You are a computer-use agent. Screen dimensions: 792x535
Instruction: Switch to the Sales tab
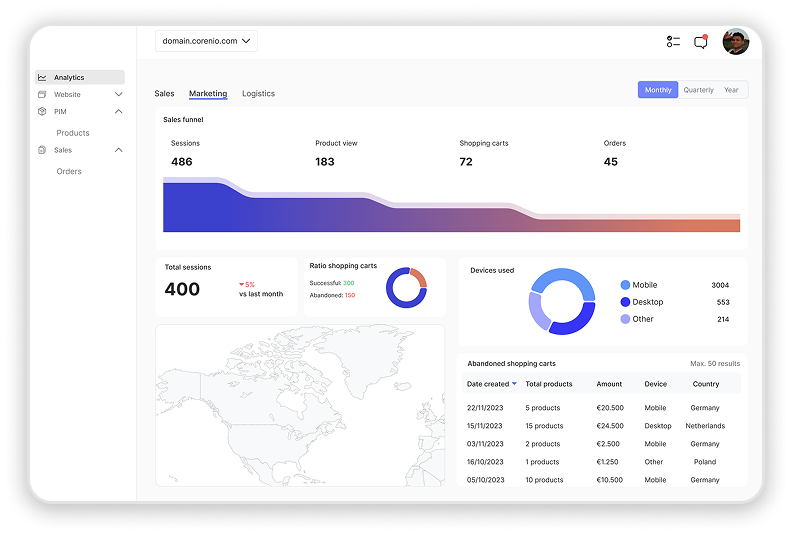pos(164,94)
